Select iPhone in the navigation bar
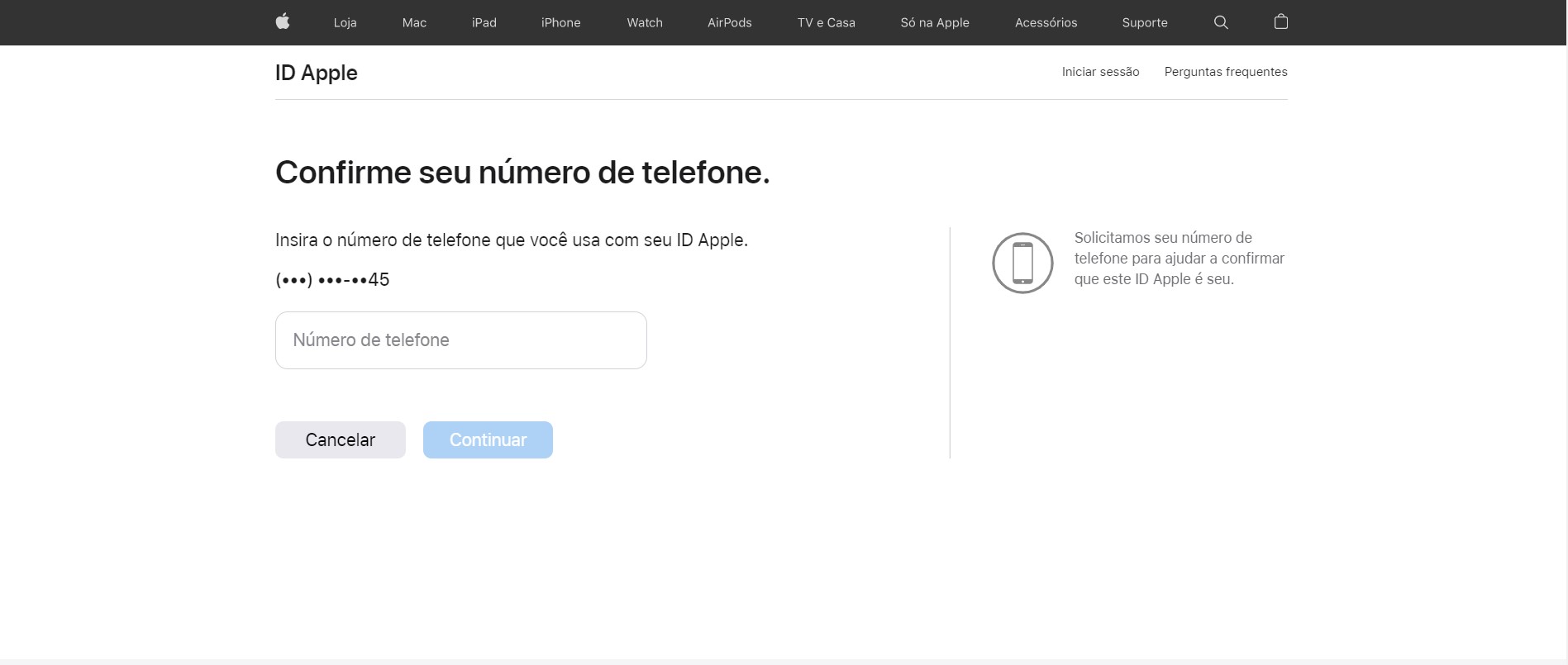The height and width of the screenshot is (665, 1568). tap(560, 22)
